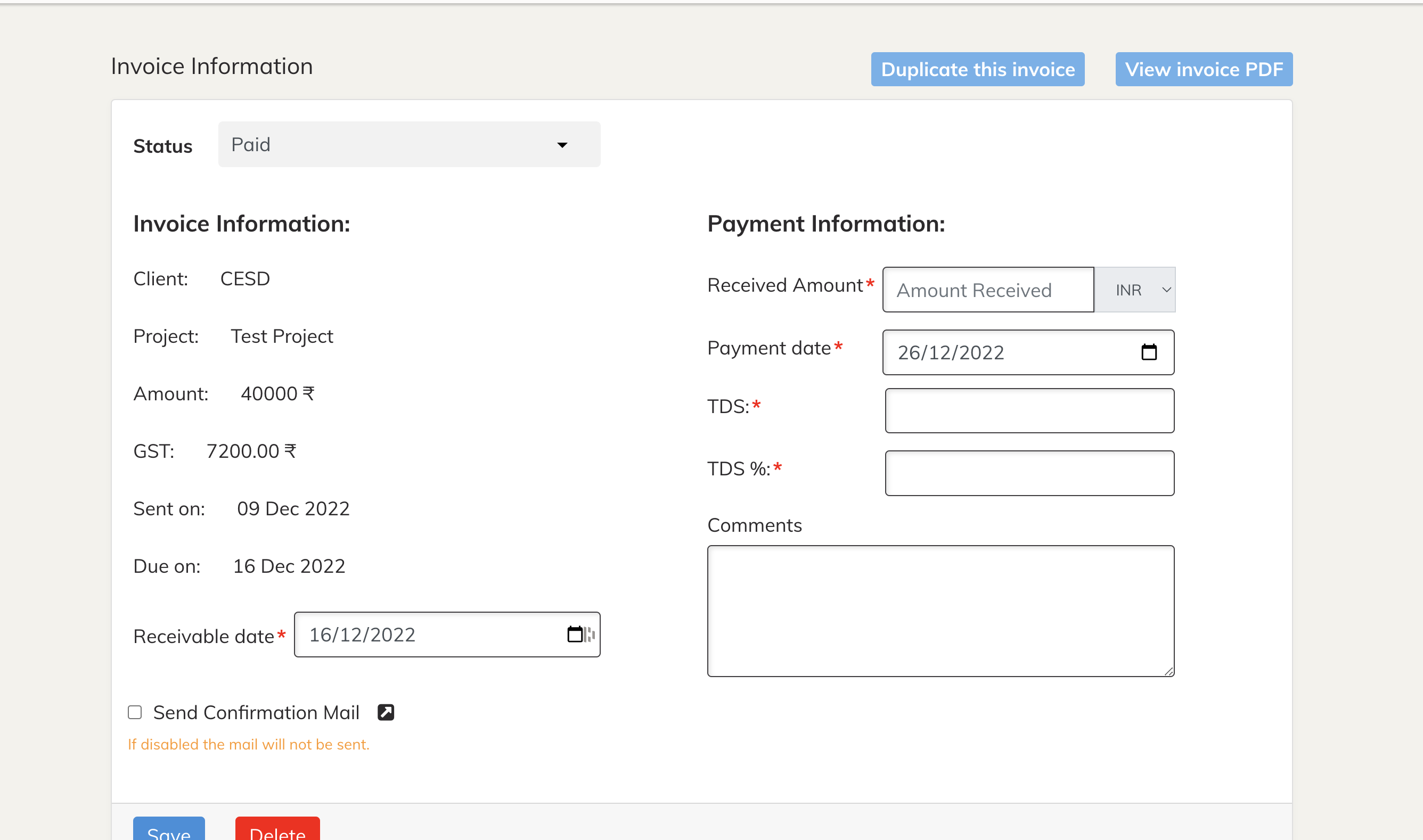
Task: Click the dropdown arrow on the Status field
Action: pos(561,145)
